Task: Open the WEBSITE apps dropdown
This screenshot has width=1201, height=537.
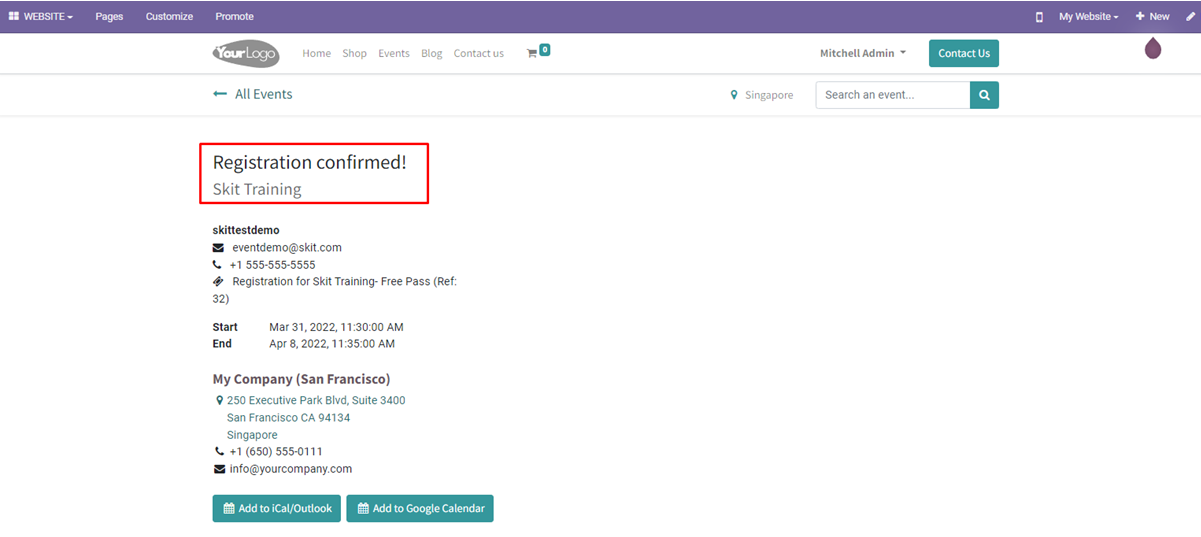Action: tap(41, 17)
